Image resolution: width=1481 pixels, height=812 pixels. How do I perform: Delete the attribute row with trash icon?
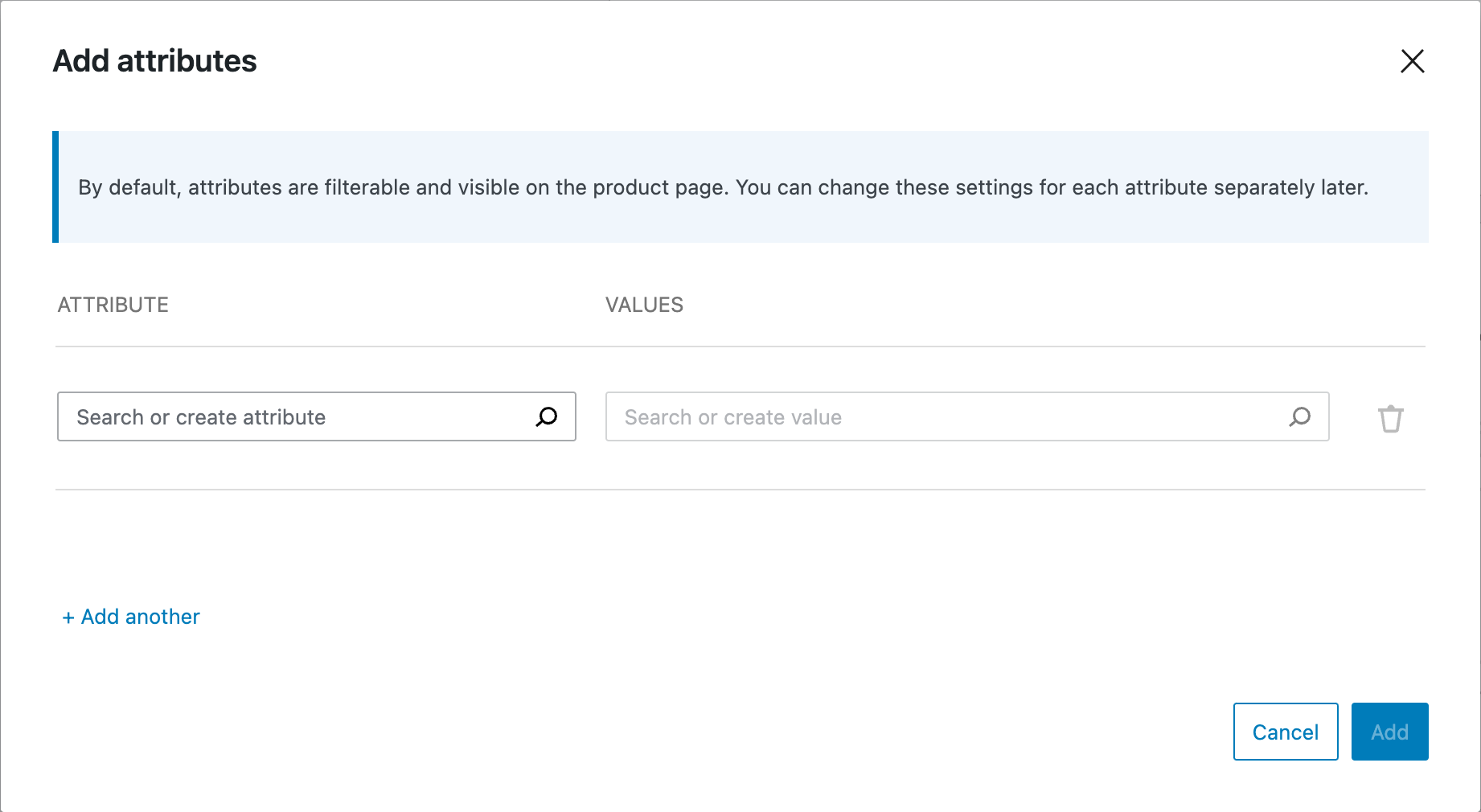click(x=1390, y=418)
